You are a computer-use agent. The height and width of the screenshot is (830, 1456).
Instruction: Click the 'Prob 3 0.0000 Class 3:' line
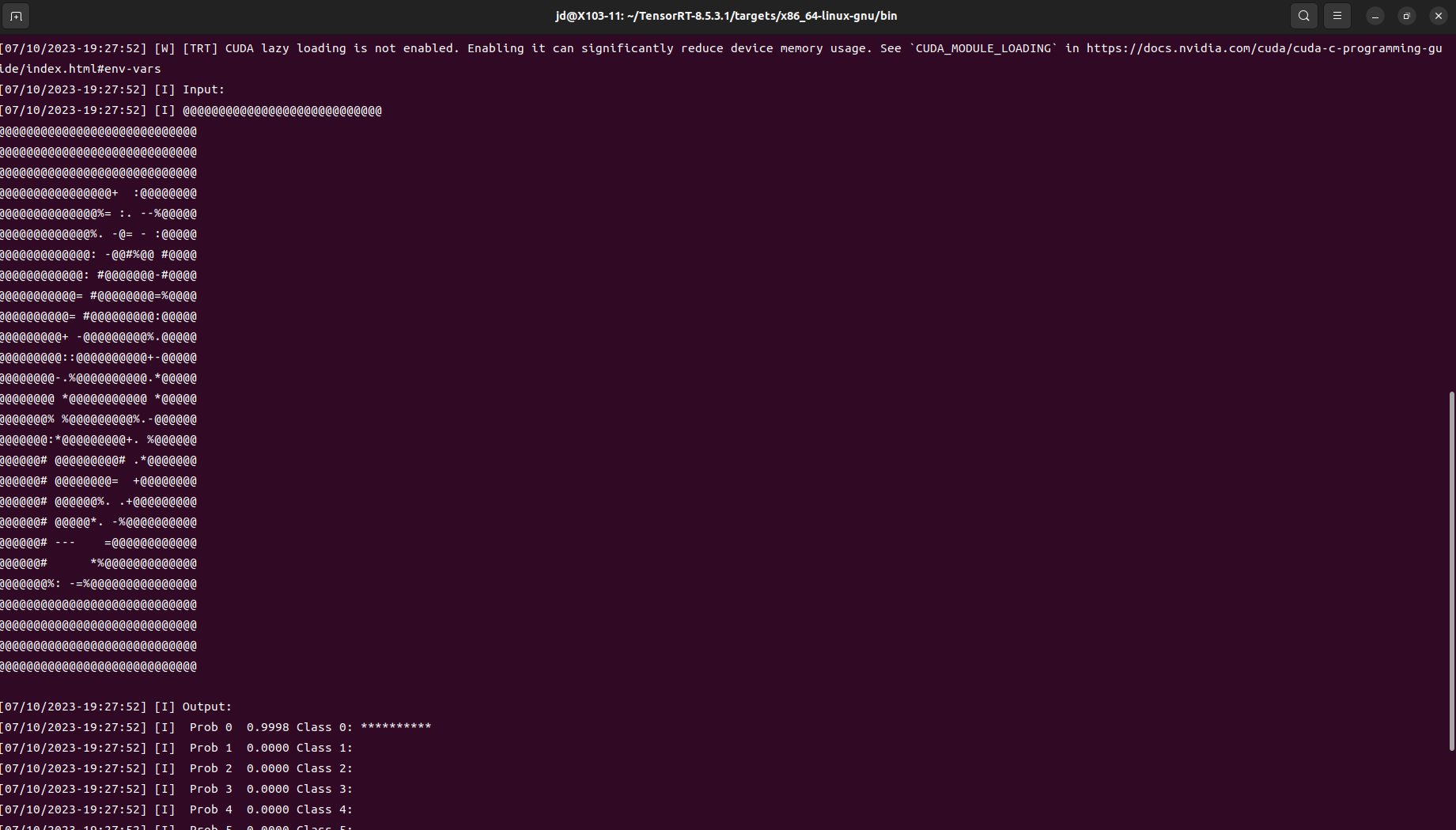click(176, 789)
